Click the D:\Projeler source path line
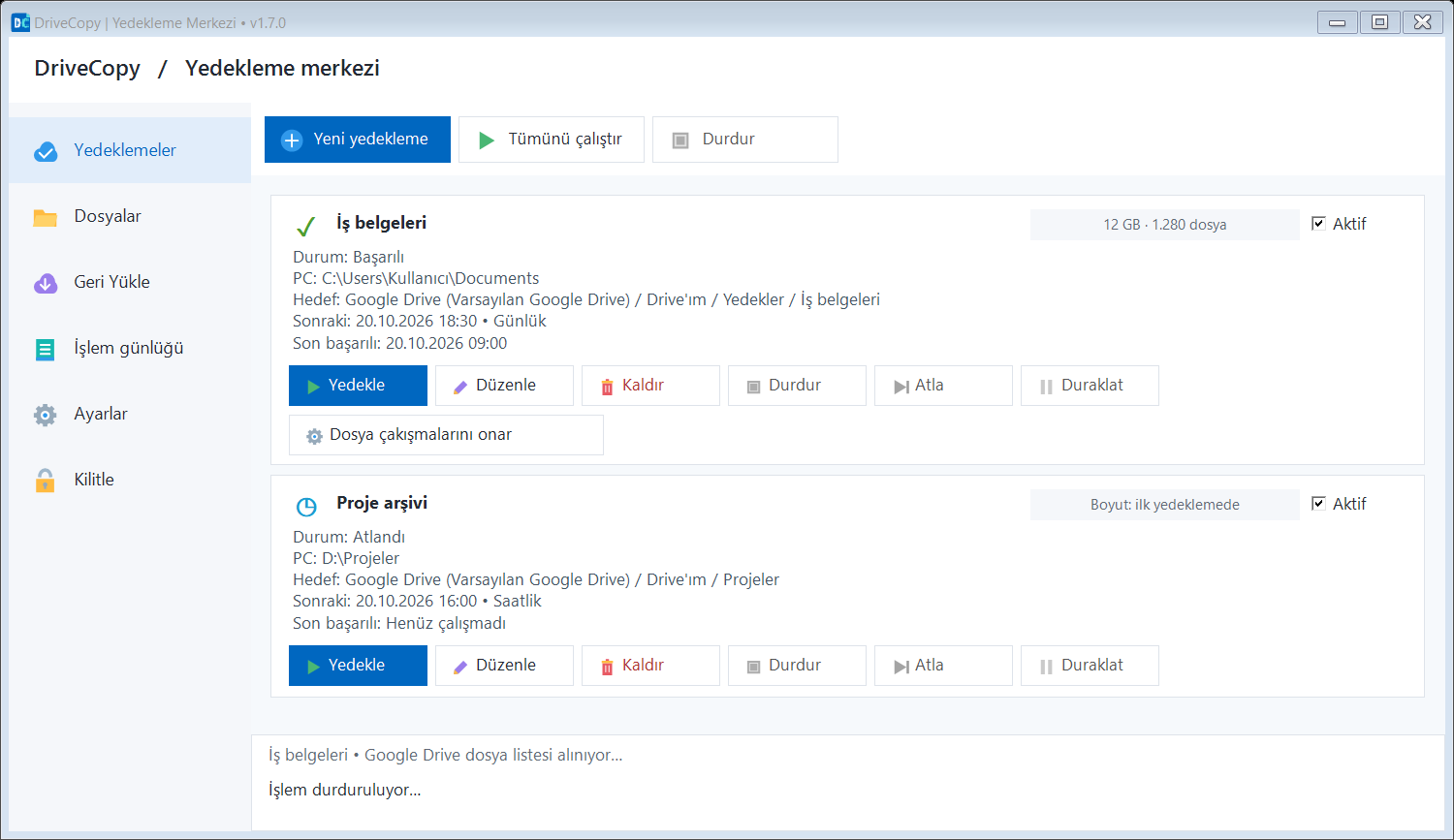The image size is (1454, 840). (x=346, y=559)
